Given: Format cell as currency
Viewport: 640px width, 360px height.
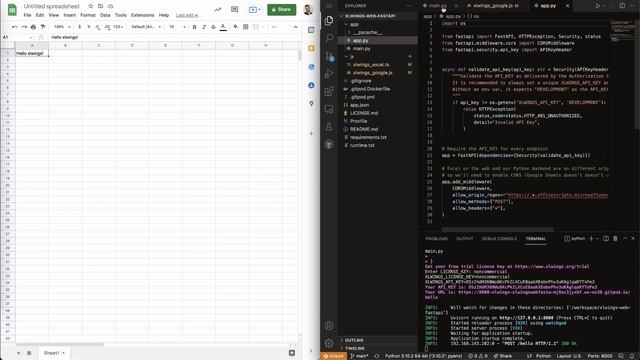Looking at the screenshot, I should pyautogui.click(x=80, y=27).
